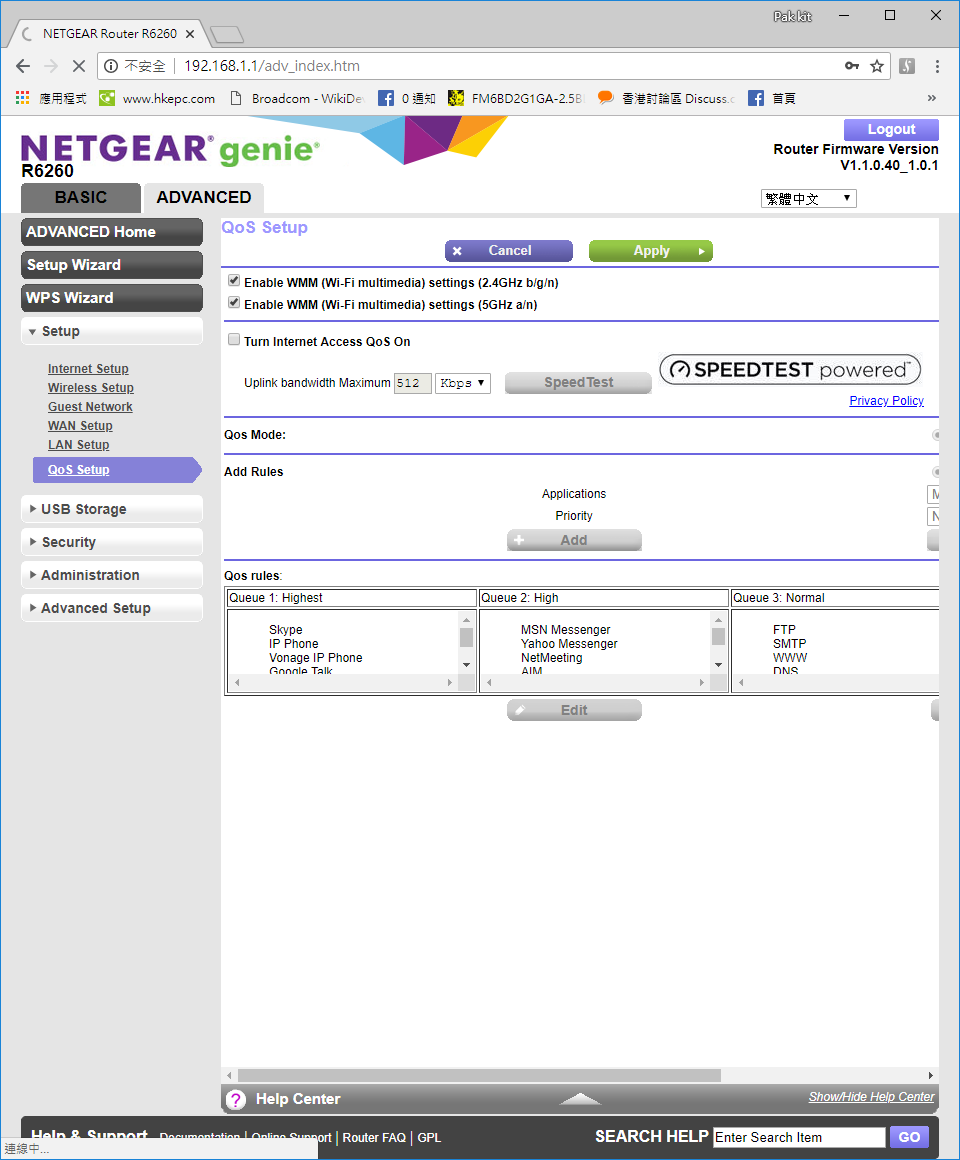
Task: Click the Add rule button
Action: pos(574,540)
